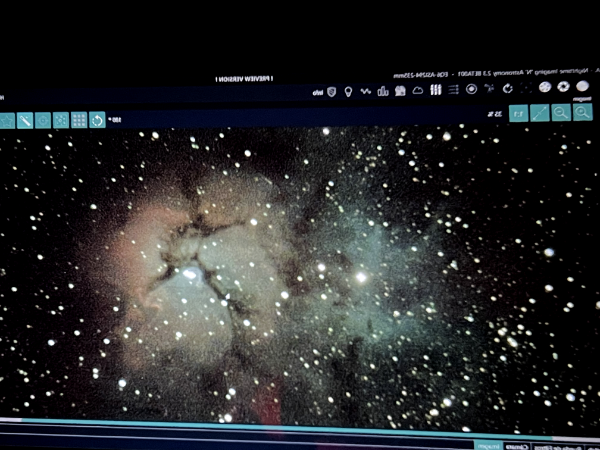Show the Camera panel aperture icon
This screenshot has height=450, width=600.
click(x=563, y=87)
